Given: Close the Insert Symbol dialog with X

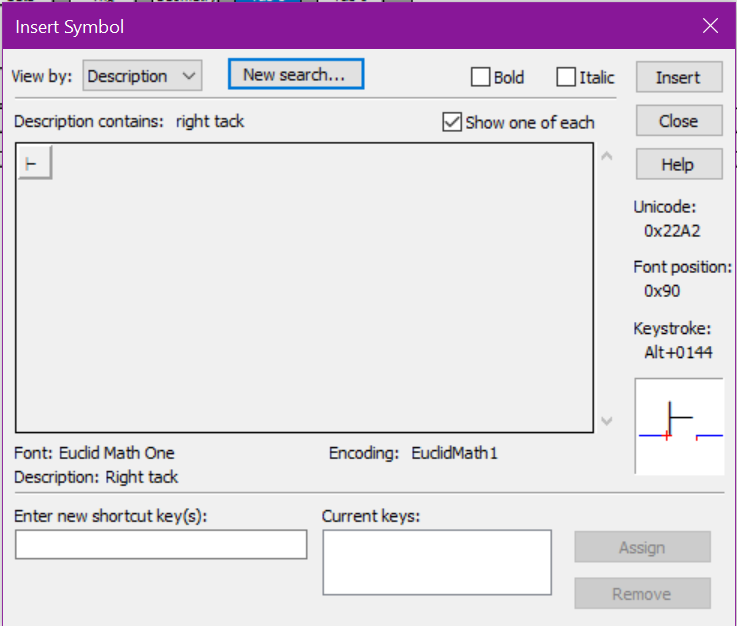Looking at the screenshot, I should coord(710,27).
